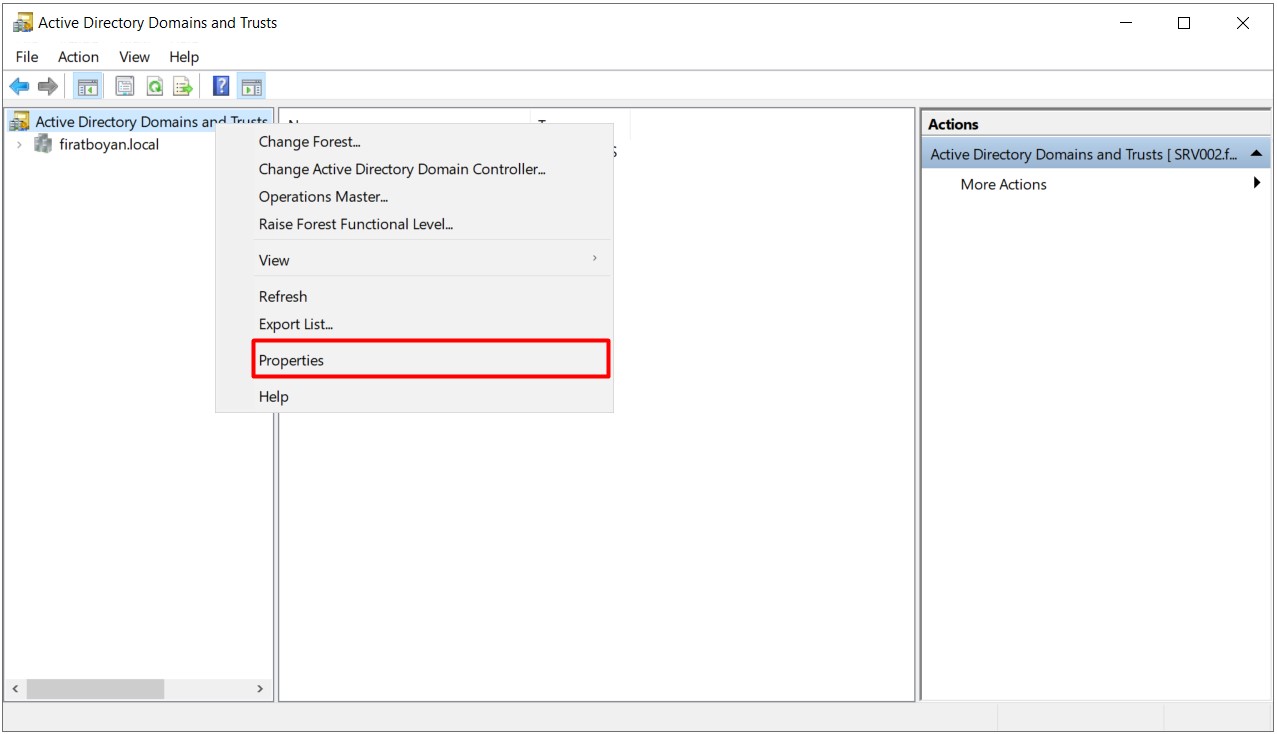Expand More Actions arrow in Actions pane
The height and width of the screenshot is (734, 1277).
pyautogui.click(x=1257, y=183)
